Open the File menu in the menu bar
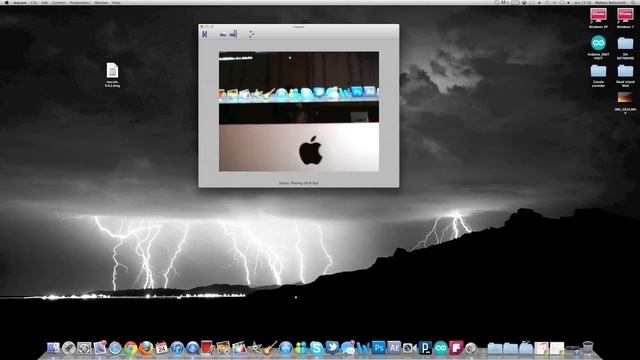640x360 pixels. 34,2
